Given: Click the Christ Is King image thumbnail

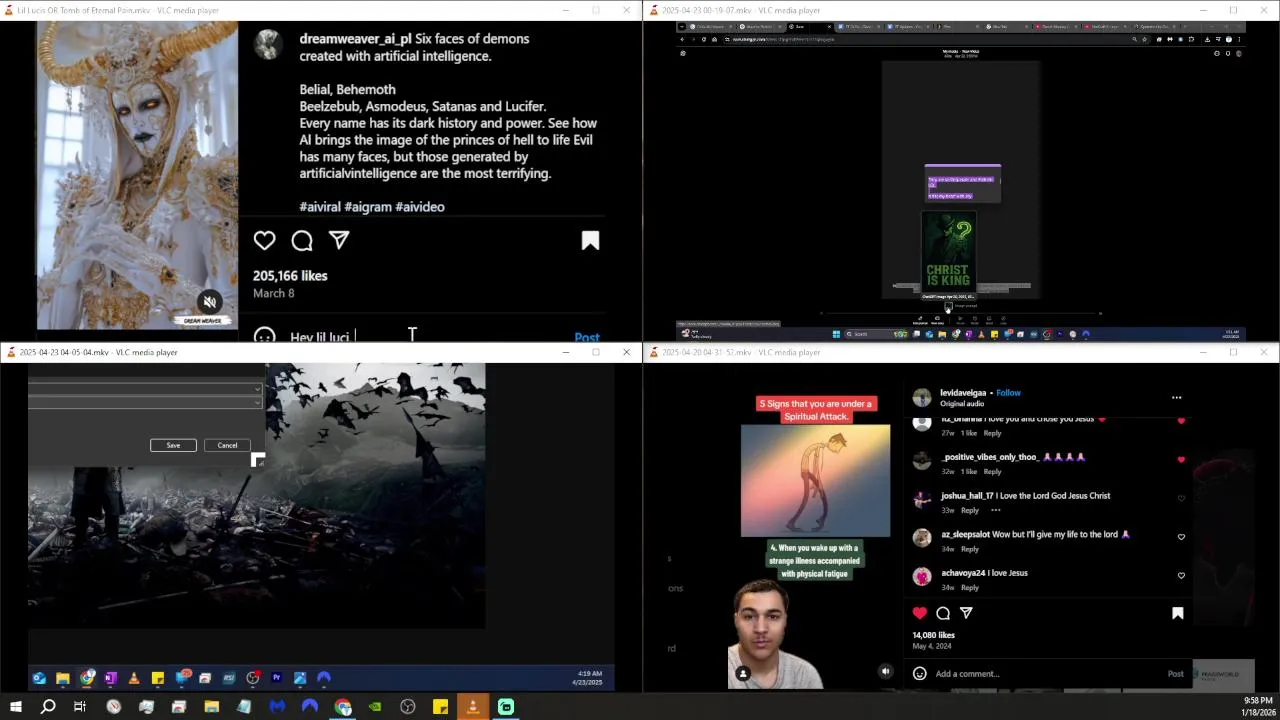Looking at the screenshot, I should [x=948, y=253].
